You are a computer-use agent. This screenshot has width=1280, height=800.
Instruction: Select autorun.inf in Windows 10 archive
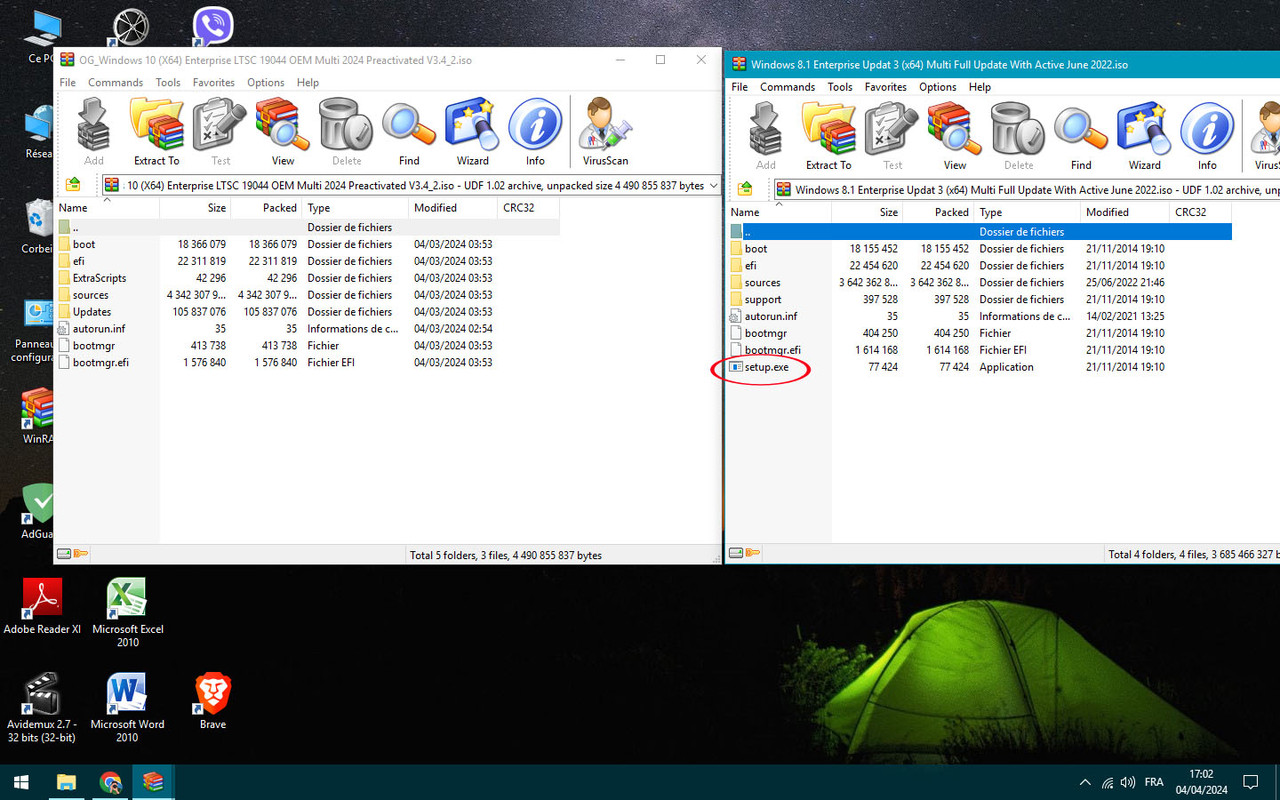[x=98, y=329]
